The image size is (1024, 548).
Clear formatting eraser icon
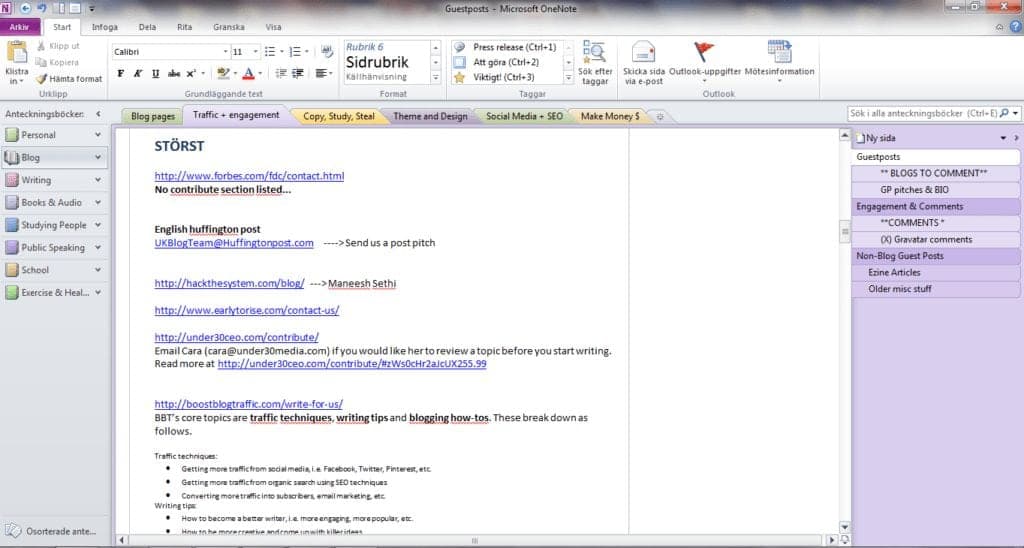coord(327,52)
